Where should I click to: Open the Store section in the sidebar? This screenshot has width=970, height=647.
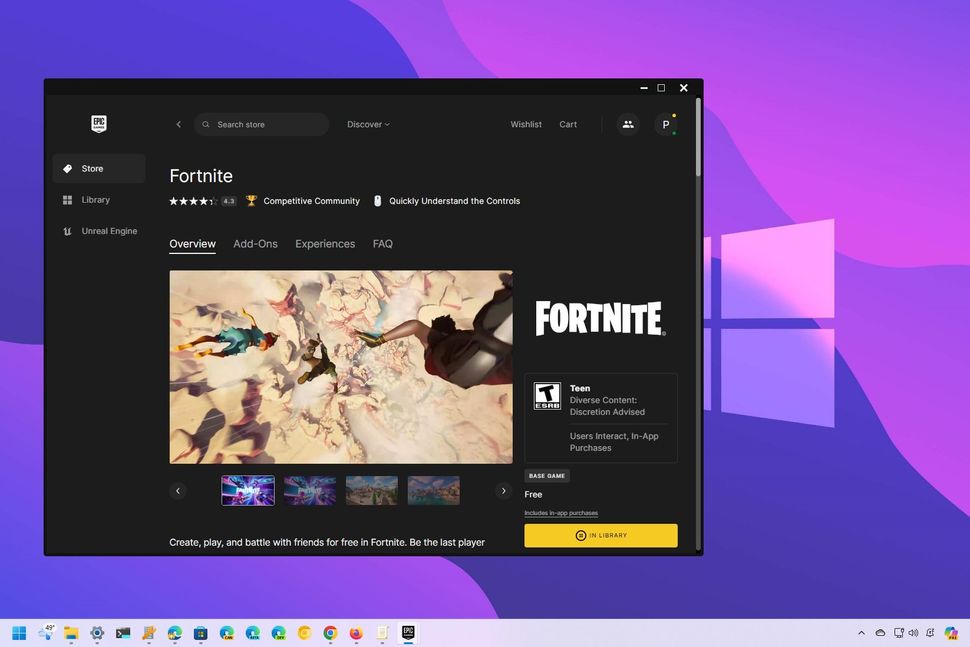click(x=92, y=168)
